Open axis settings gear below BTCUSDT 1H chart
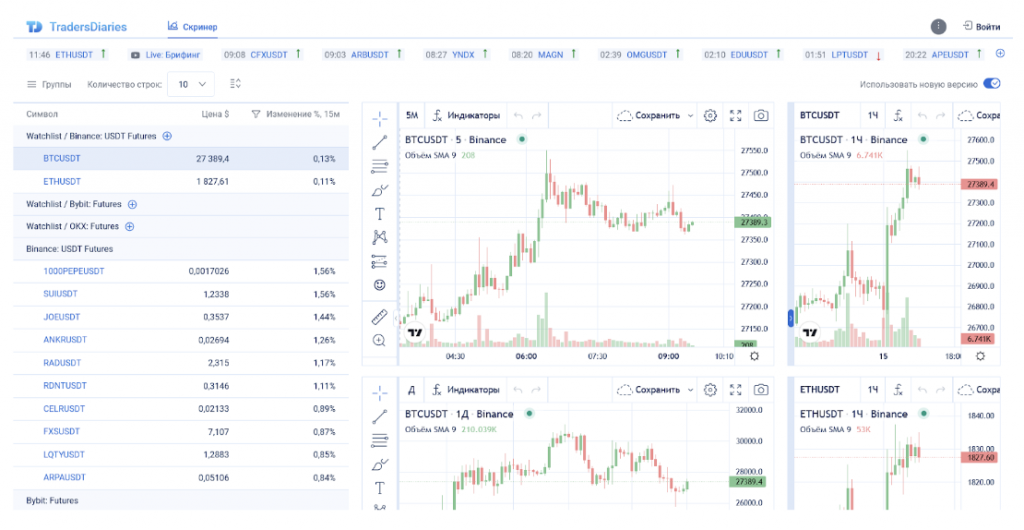Viewport: 1024px width, 530px height. (x=980, y=356)
